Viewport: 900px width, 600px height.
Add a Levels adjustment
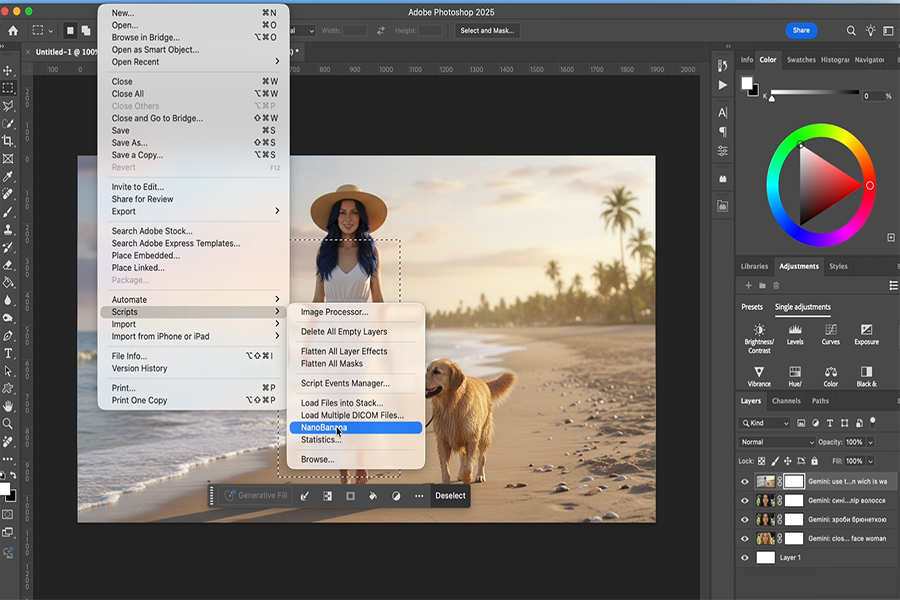[795, 334]
